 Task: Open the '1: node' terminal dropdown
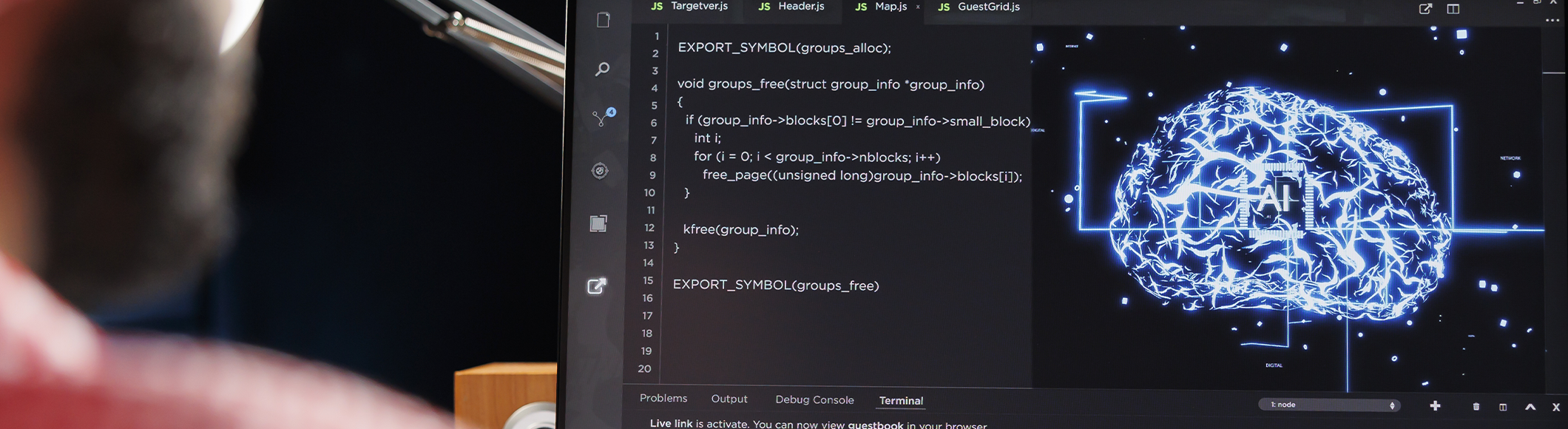1329,405
